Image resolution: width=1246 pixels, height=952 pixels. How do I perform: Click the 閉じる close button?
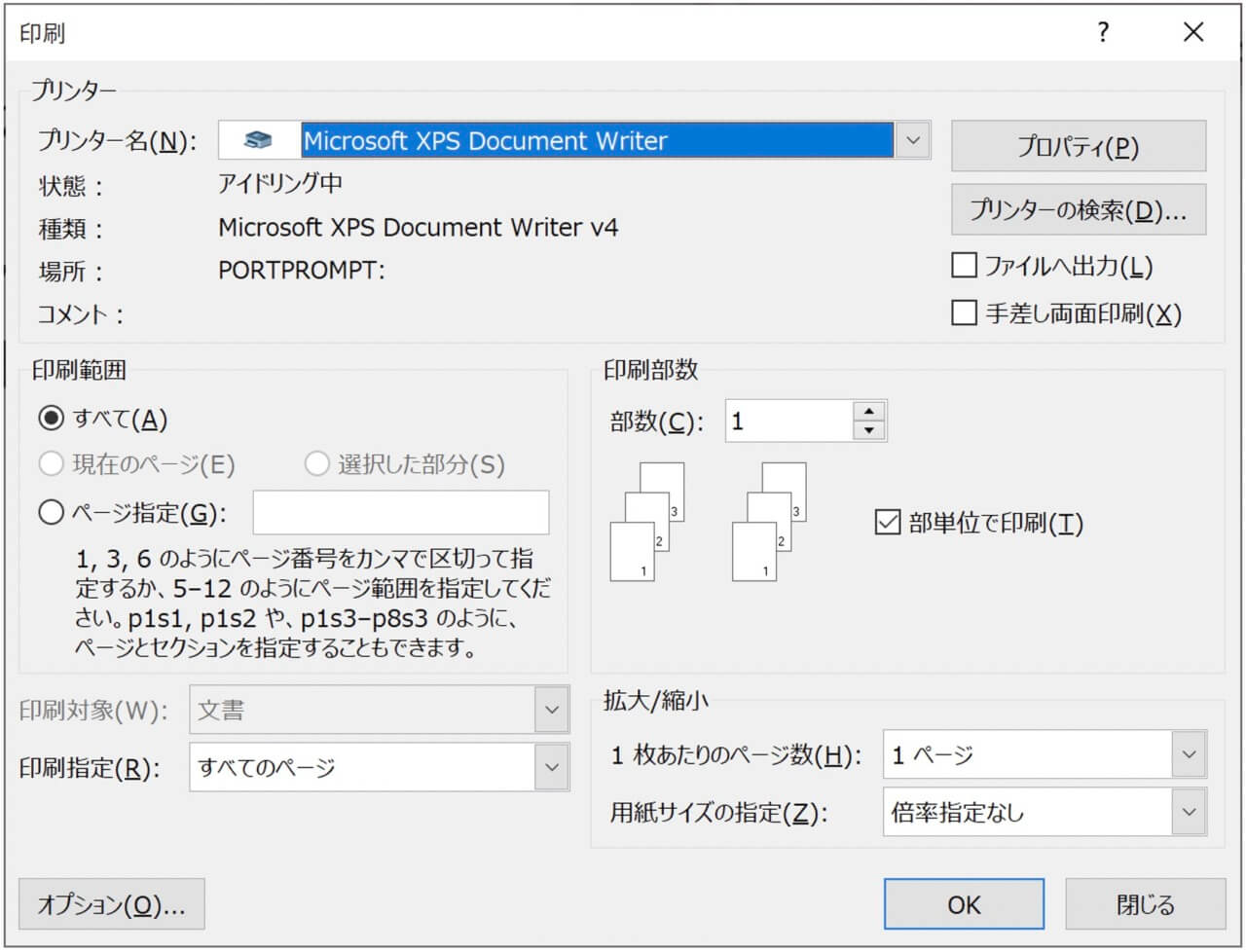tap(1146, 904)
